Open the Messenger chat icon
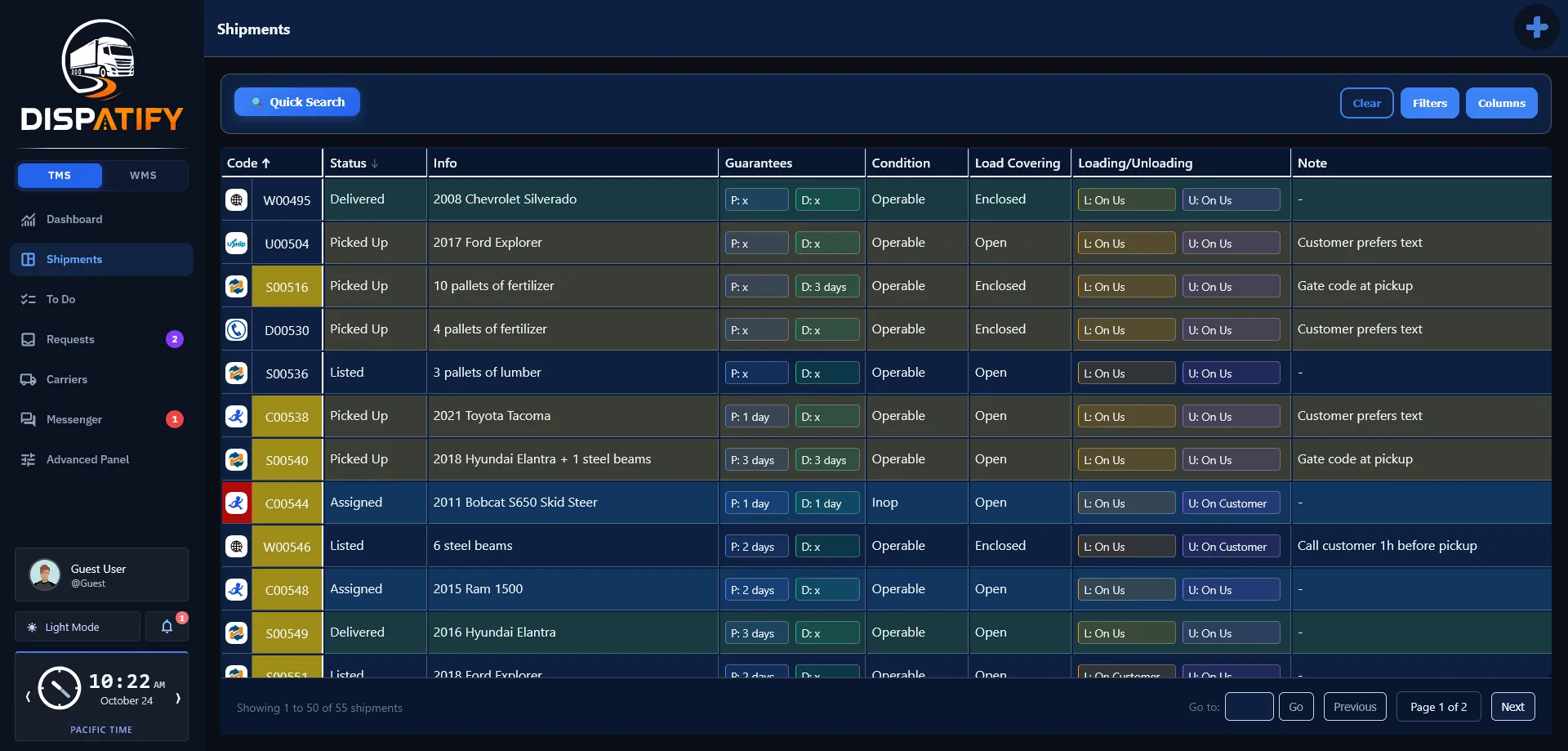The height and width of the screenshot is (751, 1568). click(29, 420)
